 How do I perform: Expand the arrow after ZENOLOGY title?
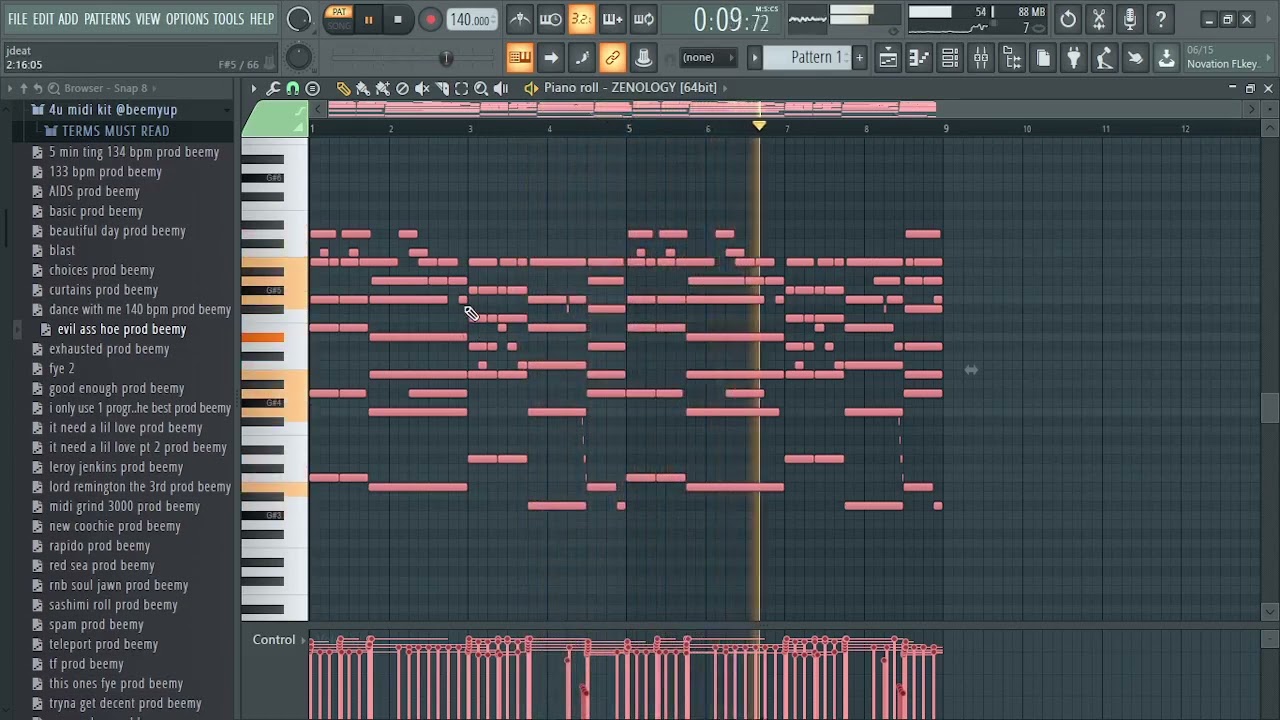[725, 88]
